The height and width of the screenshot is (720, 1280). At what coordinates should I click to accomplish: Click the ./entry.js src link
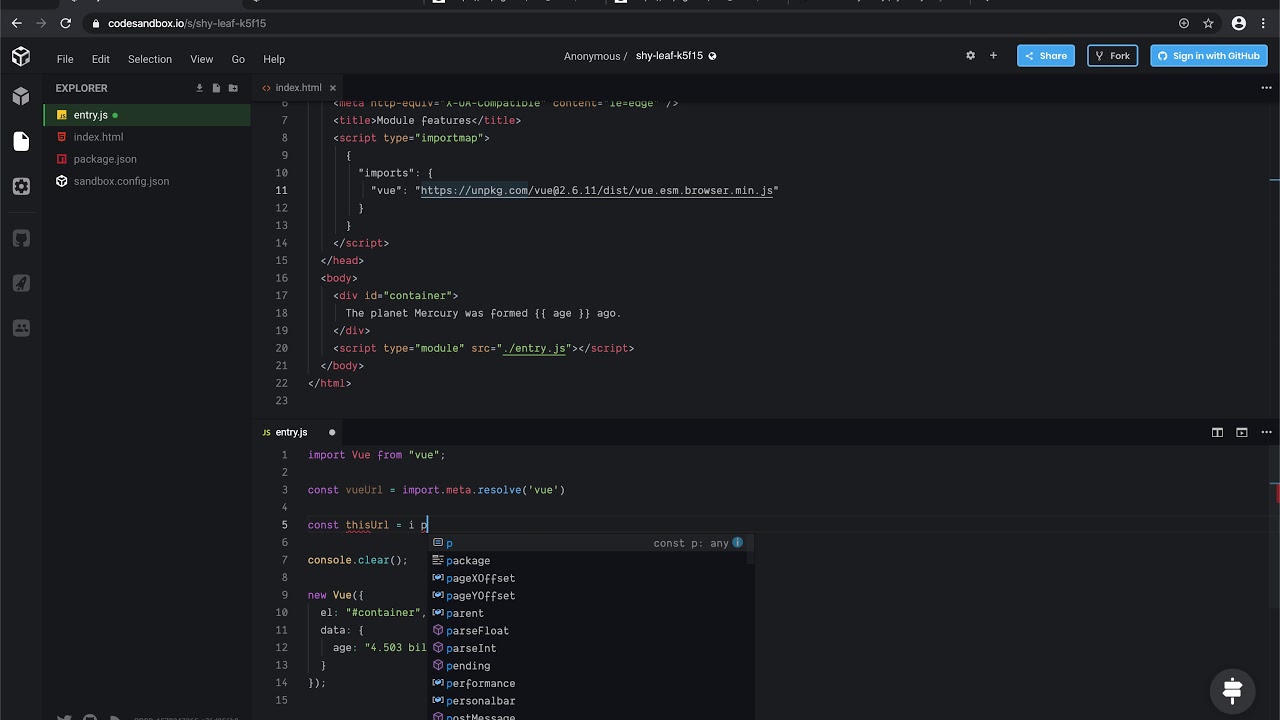[x=533, y=348]
